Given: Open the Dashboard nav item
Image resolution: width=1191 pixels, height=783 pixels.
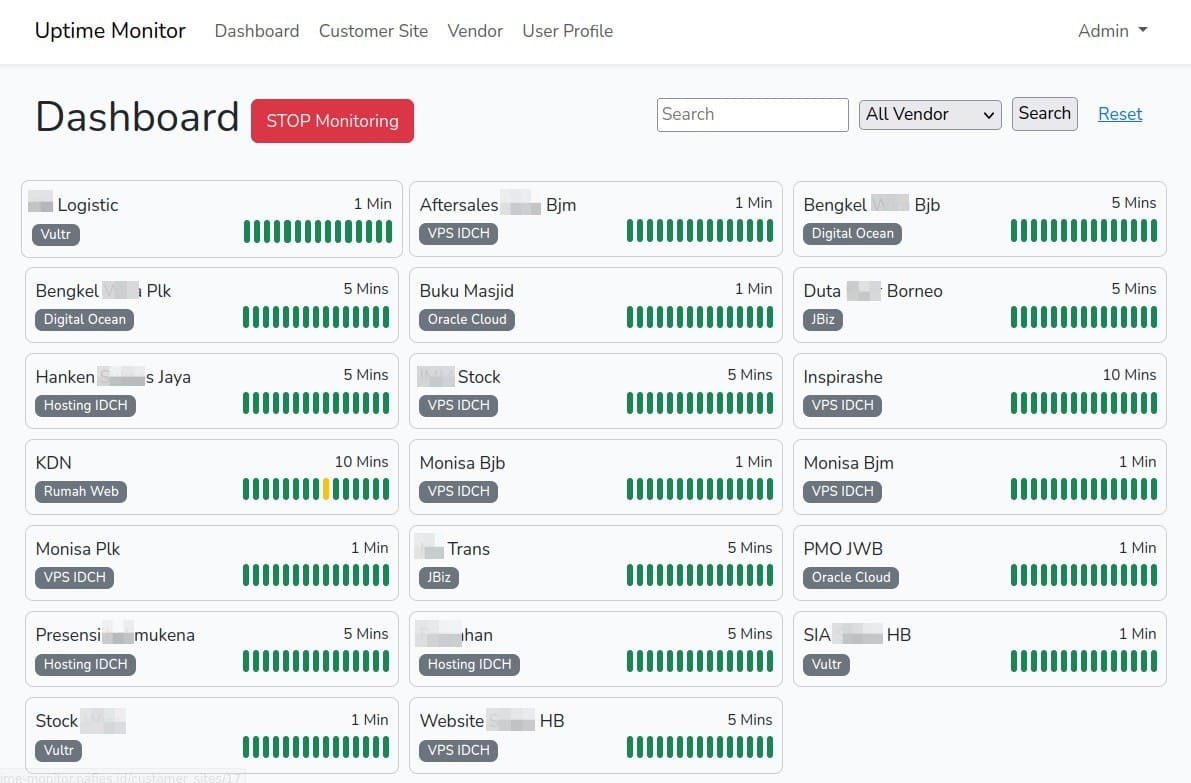Looking at the screenshot, I should tap(257, 31).
